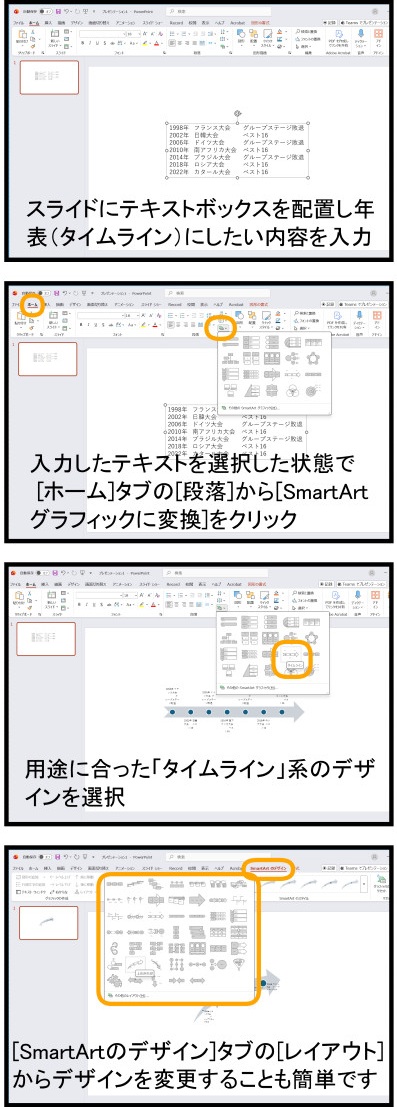Viewport: 397px width, 1107px height.
Task: Click 記録 button in first screenshot
Action: tap(329, 23)
